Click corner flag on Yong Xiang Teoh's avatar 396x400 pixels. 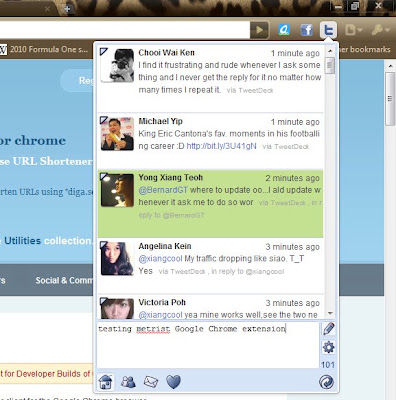(104, 176)
